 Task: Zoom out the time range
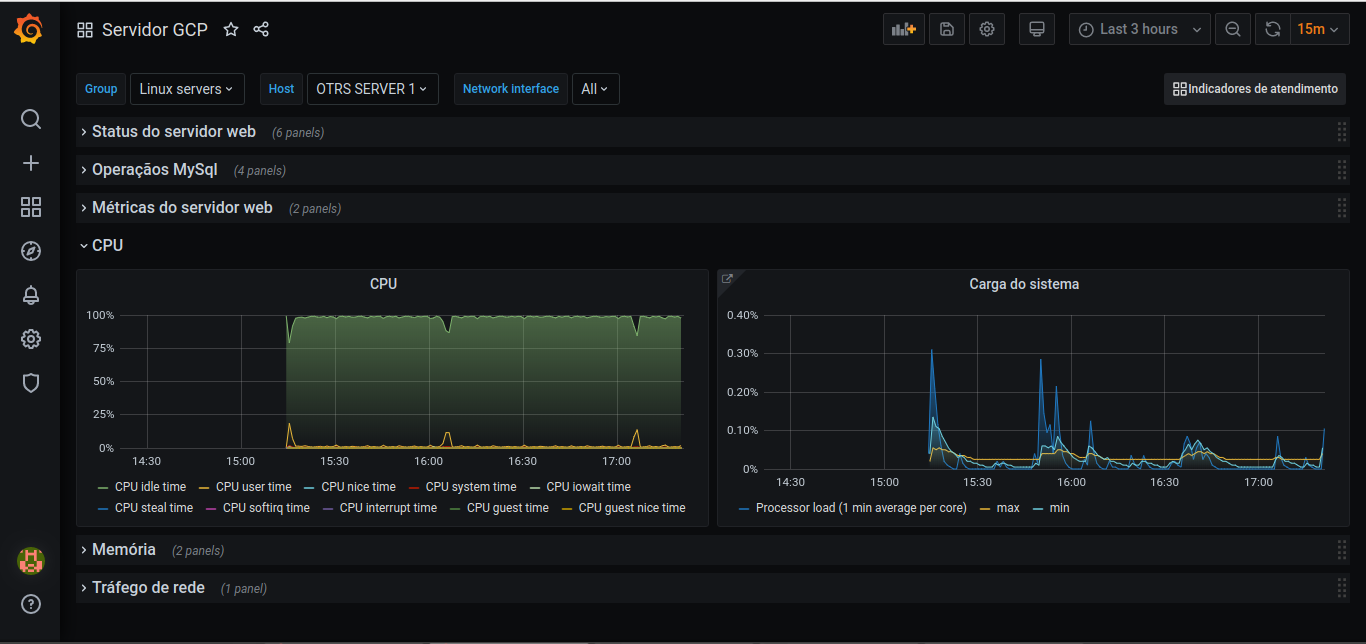point(1232,28)
